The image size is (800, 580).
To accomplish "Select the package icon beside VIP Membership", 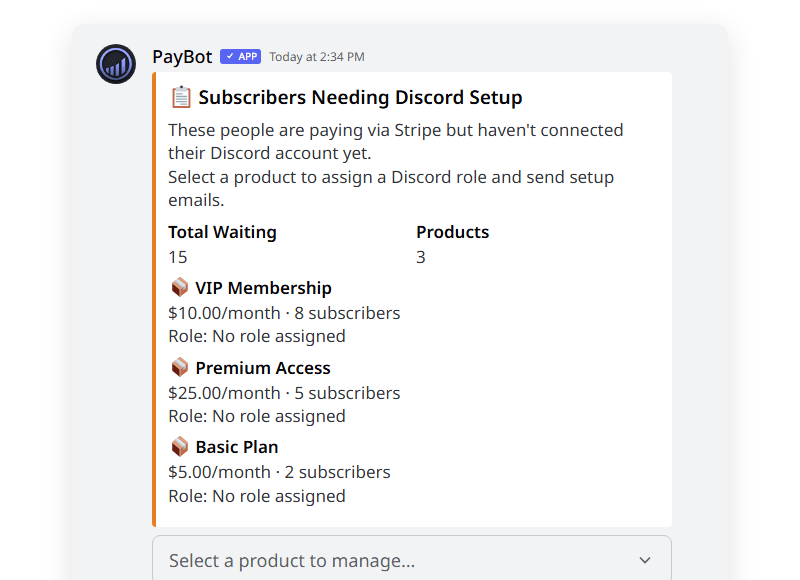I will (179, 287).
